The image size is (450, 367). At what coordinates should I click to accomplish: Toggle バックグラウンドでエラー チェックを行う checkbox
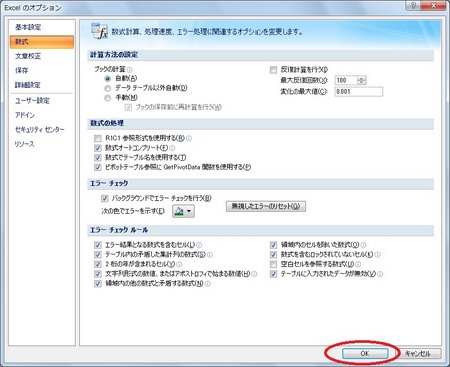[x=105, y=198]
